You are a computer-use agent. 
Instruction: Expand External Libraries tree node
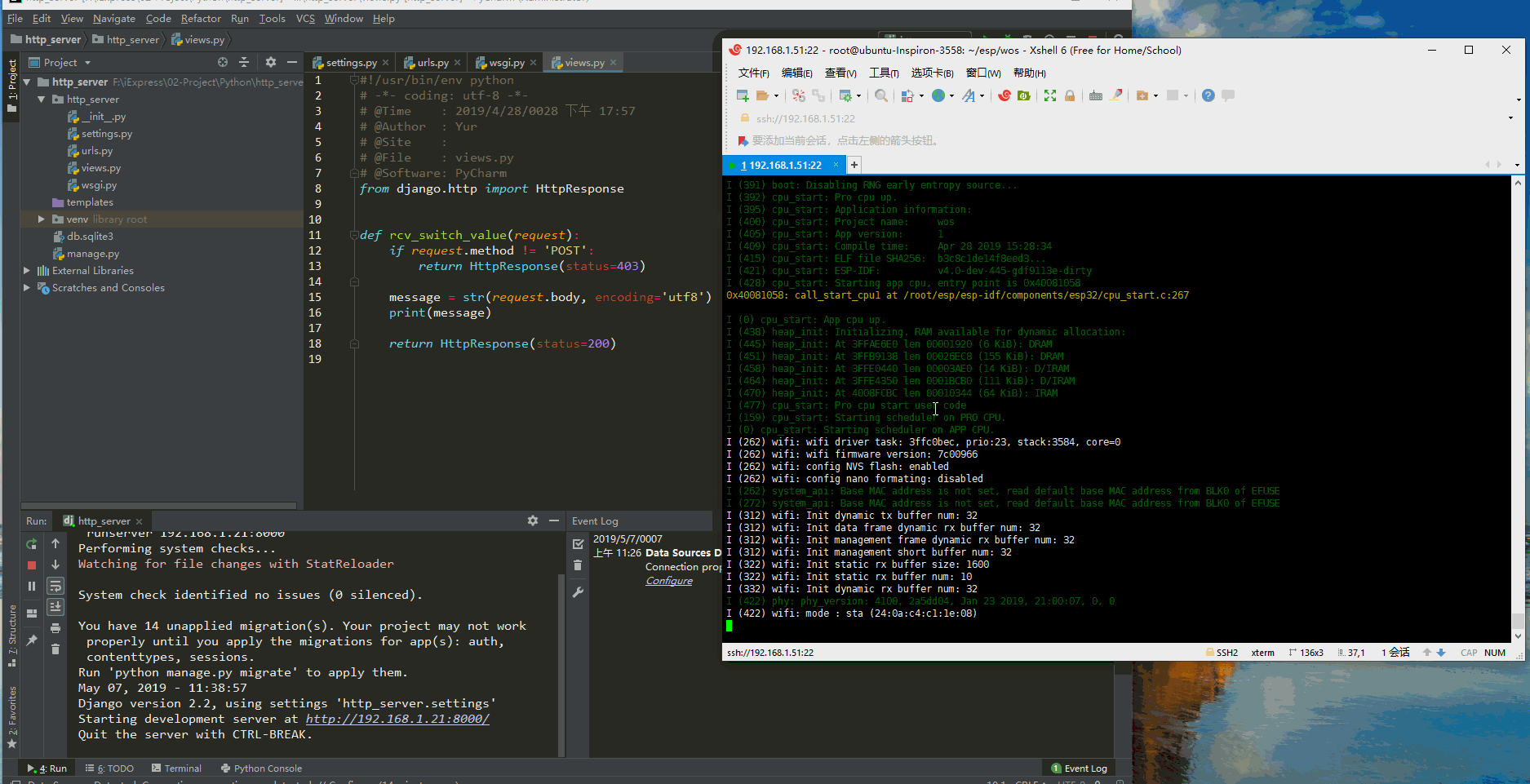[27, 271]
